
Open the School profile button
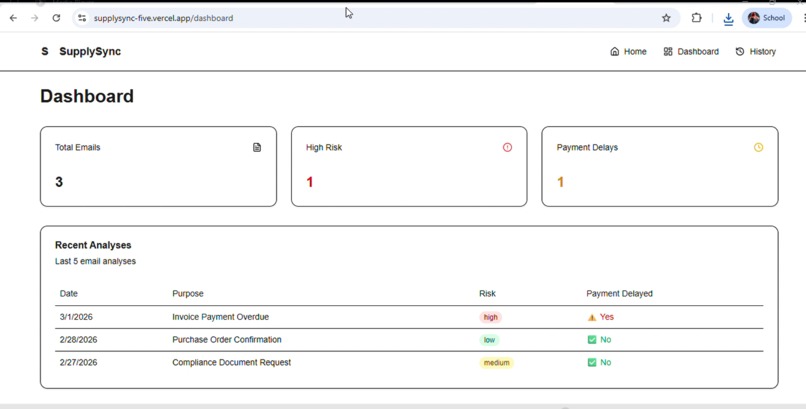click(766, 18)
